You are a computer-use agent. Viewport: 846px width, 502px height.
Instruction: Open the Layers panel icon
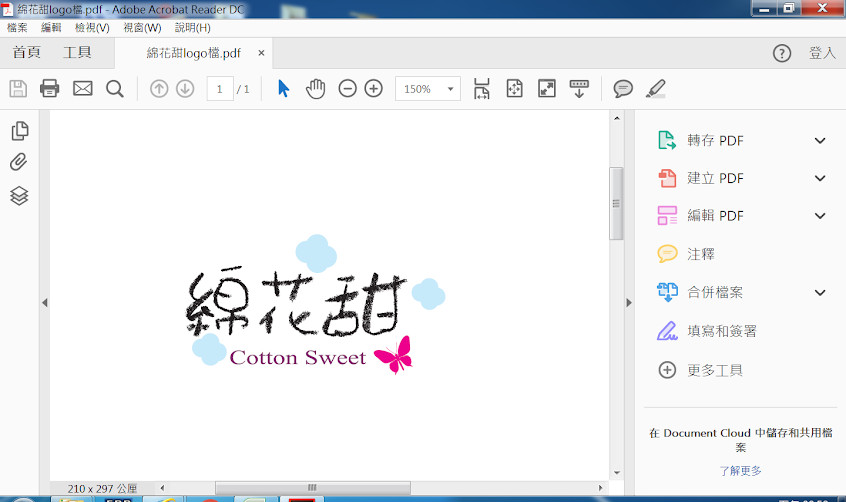click(x=19, y=195)
